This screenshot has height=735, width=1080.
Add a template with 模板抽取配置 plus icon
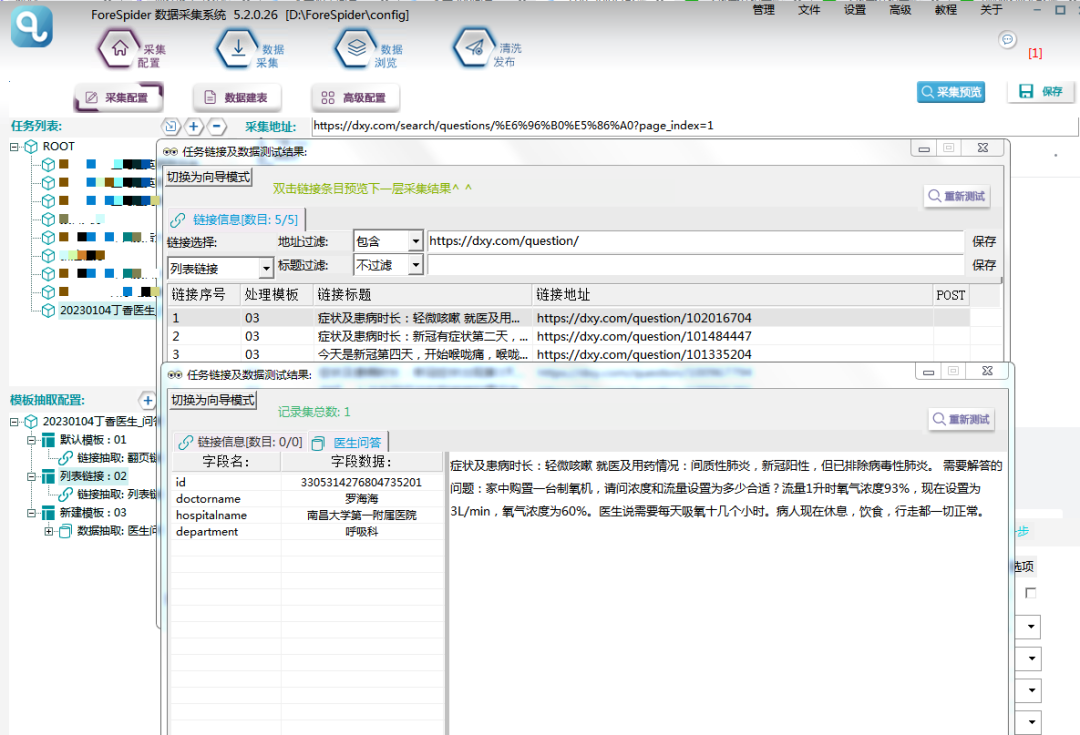[147, 400]
